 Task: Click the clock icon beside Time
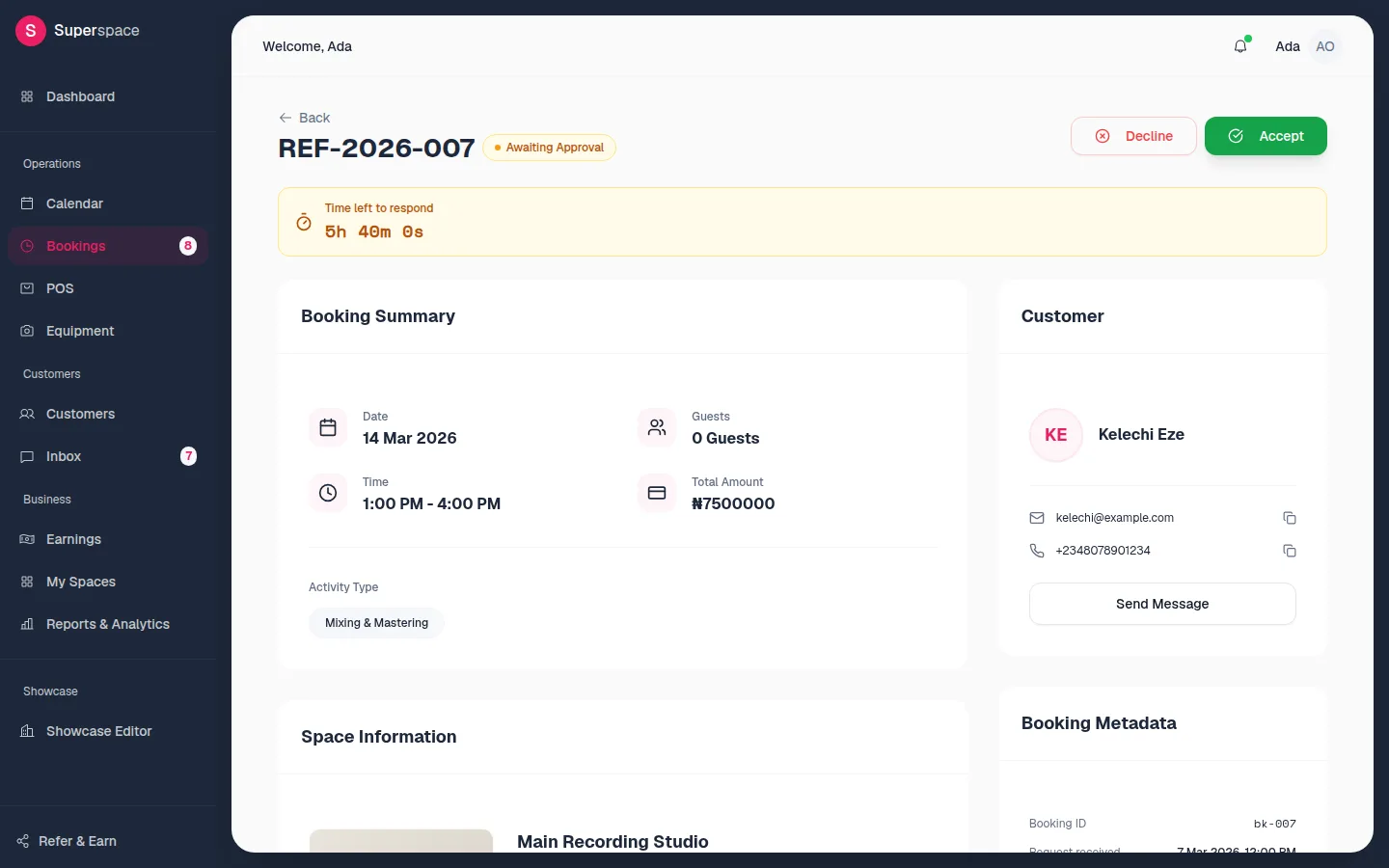(x=328, y=494)
